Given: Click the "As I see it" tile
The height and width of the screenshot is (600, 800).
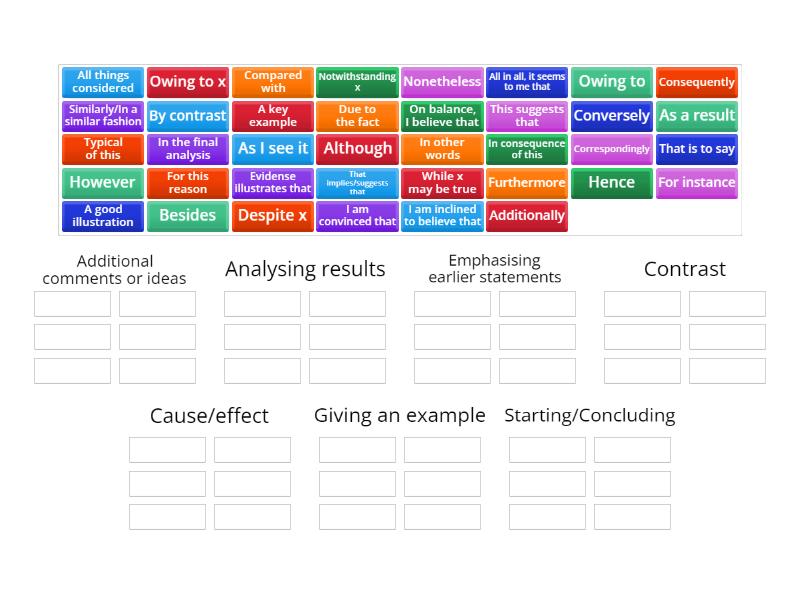Looking at the screenshot, I should [272, 149].
